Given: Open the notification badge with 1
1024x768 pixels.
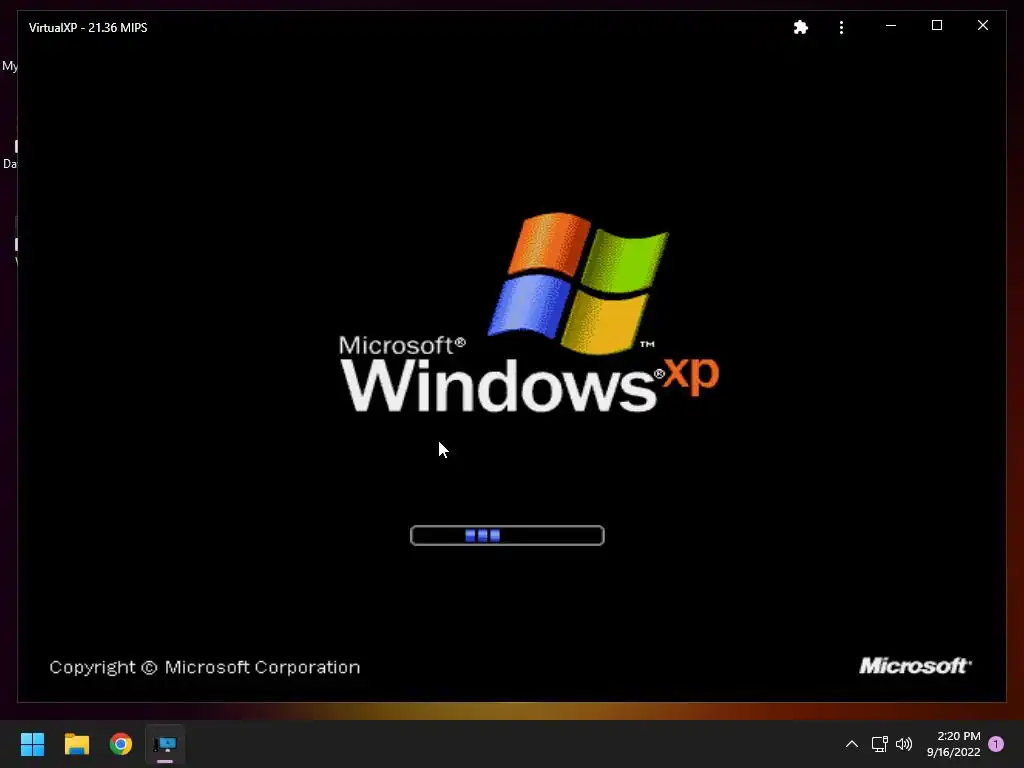Looking at the screenshot, I should point(996,744).
